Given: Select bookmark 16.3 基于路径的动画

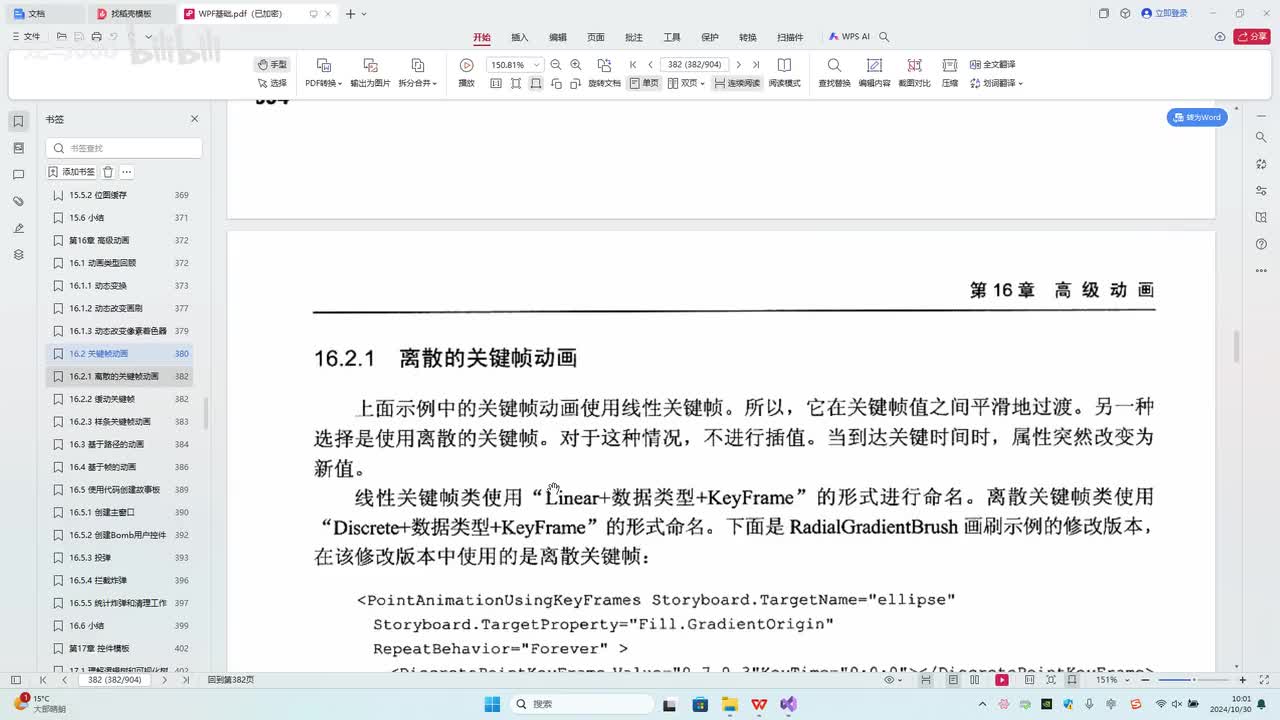Looking at the screenshot, I should [119, 444].
